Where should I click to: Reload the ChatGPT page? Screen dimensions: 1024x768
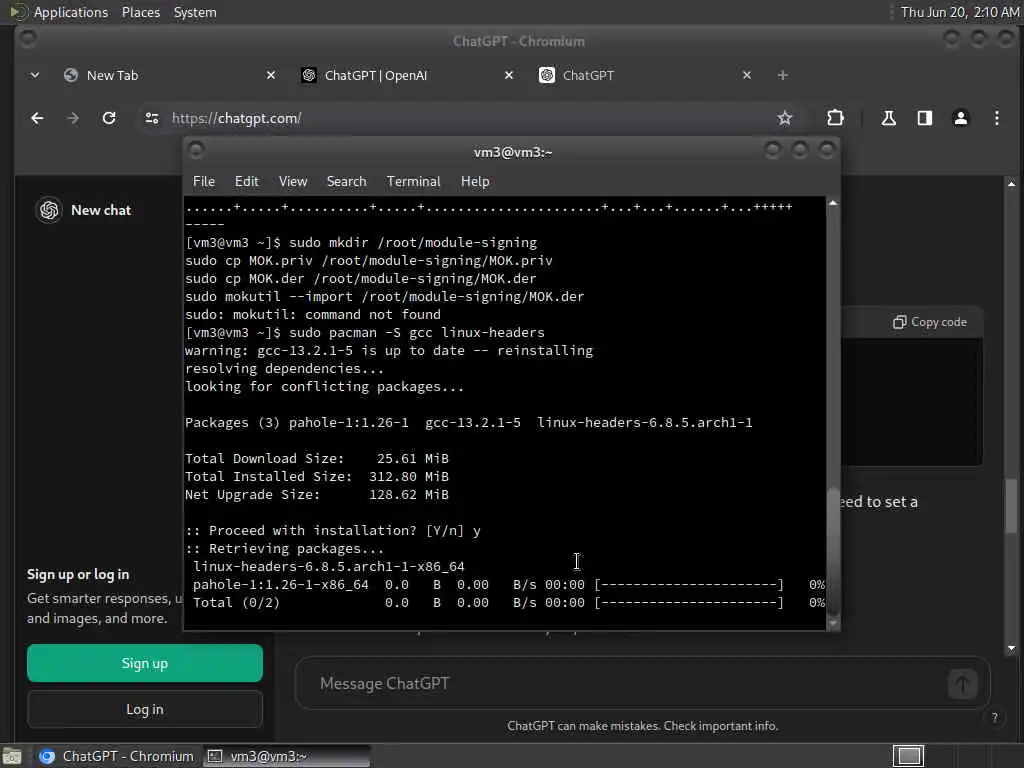click(109, 118)
